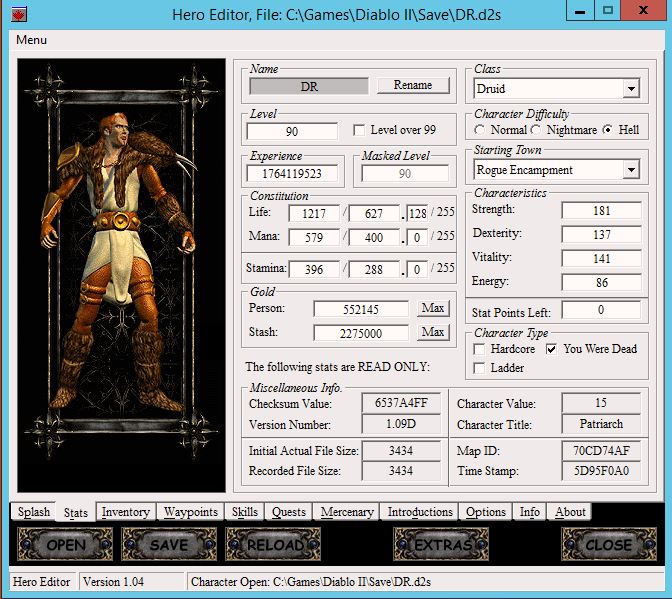This screenshot has width=672, height=599.
Task: Open the Options tab
Action: tap(486, 512)
